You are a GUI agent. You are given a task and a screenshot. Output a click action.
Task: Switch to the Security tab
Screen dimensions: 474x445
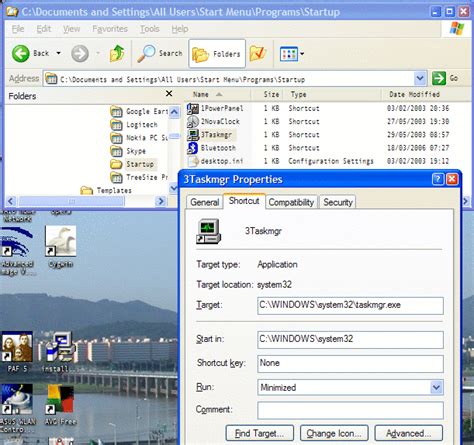[338, 202]
